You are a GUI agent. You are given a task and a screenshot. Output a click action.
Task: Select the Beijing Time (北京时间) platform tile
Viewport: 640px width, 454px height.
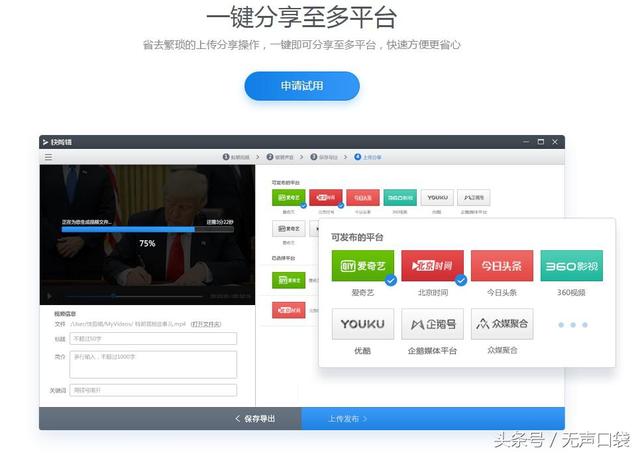tap(432, 265)
